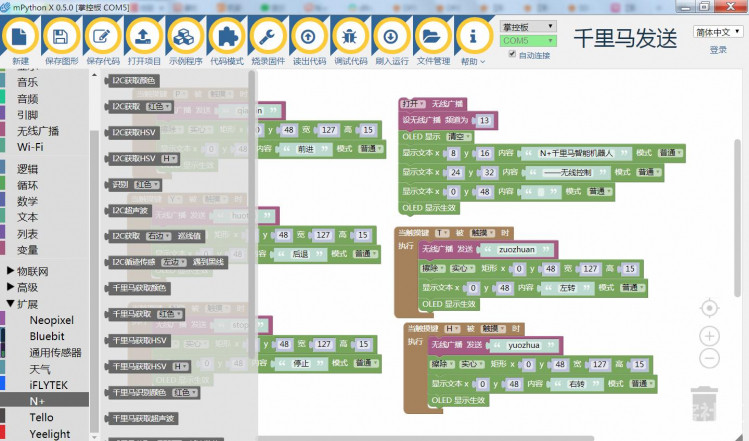Open the 清空 dropdown in OLED 显示 block
The height and width of the screenshot is (441, 749).
coord(459,137)
